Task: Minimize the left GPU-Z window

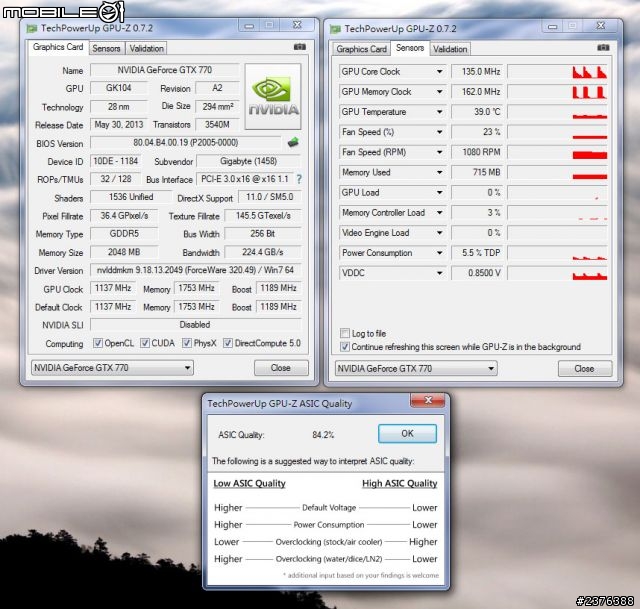Action: click(249, 26)
